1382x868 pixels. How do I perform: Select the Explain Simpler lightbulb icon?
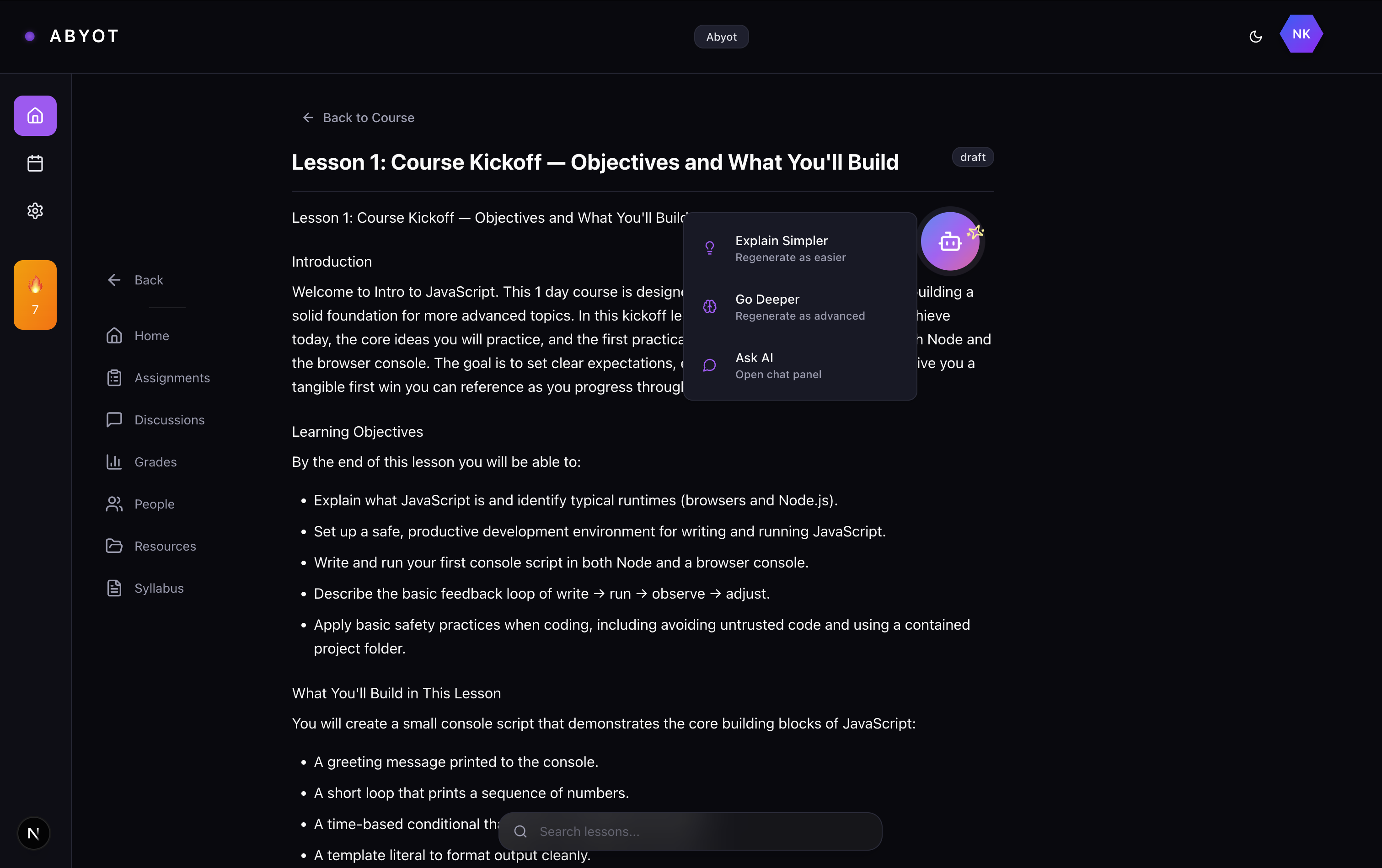(x=710, y=248)
